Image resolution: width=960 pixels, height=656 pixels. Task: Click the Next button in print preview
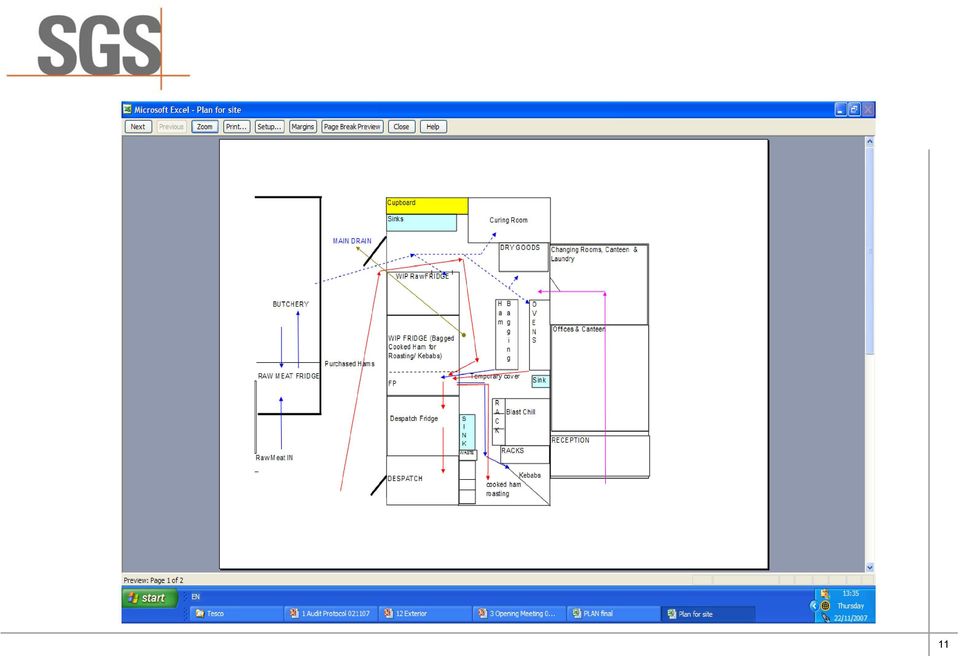[138, 127]
